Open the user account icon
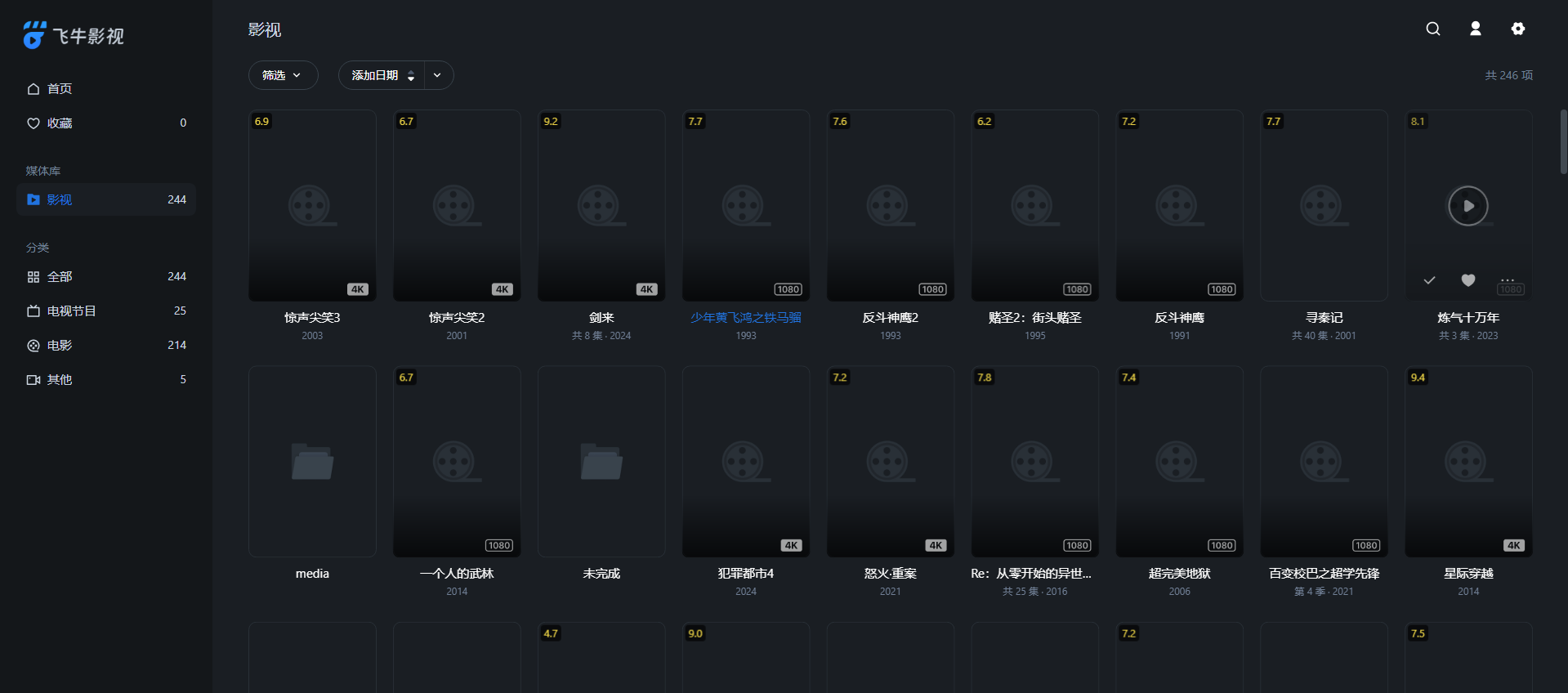1568x693 pixels. tap(1475, 29)
